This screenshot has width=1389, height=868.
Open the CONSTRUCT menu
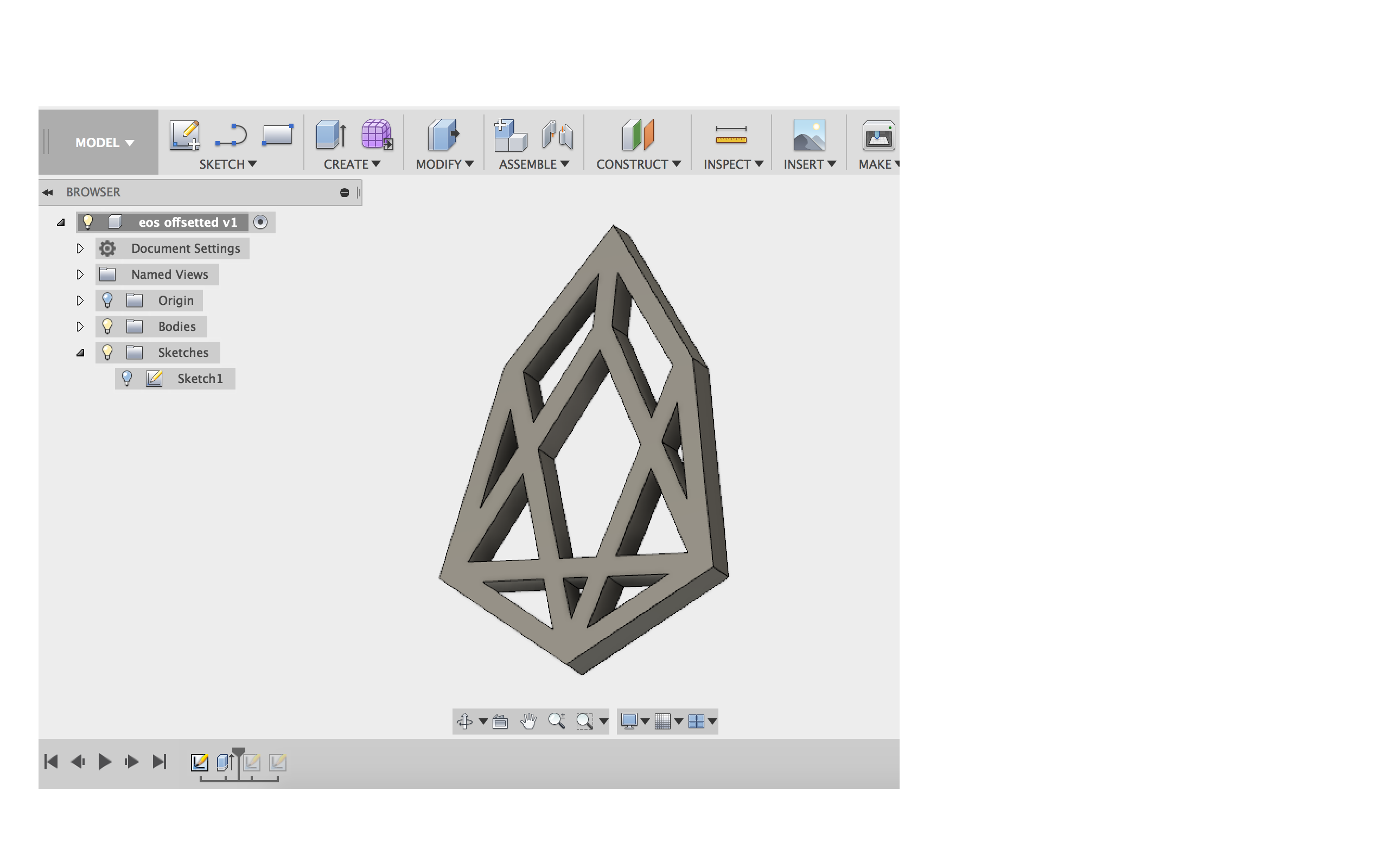(638, 164)
